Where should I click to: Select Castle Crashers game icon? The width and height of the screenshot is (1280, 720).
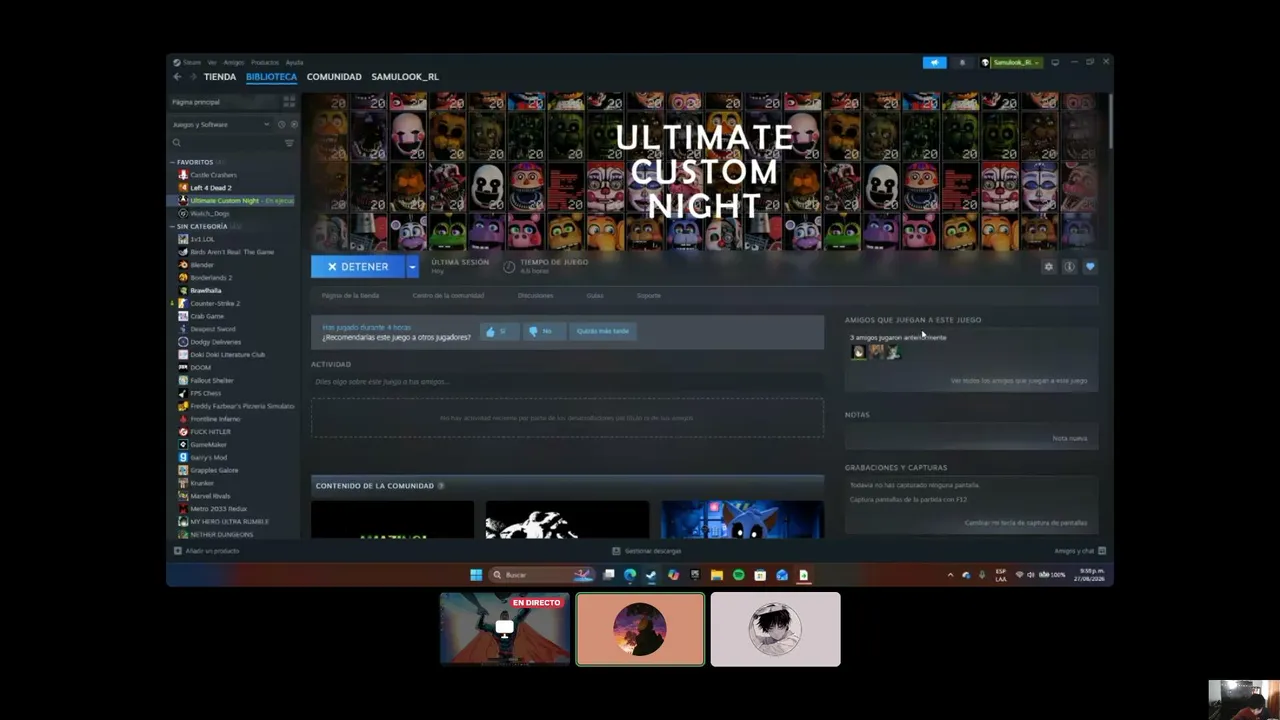pos(183,175)
